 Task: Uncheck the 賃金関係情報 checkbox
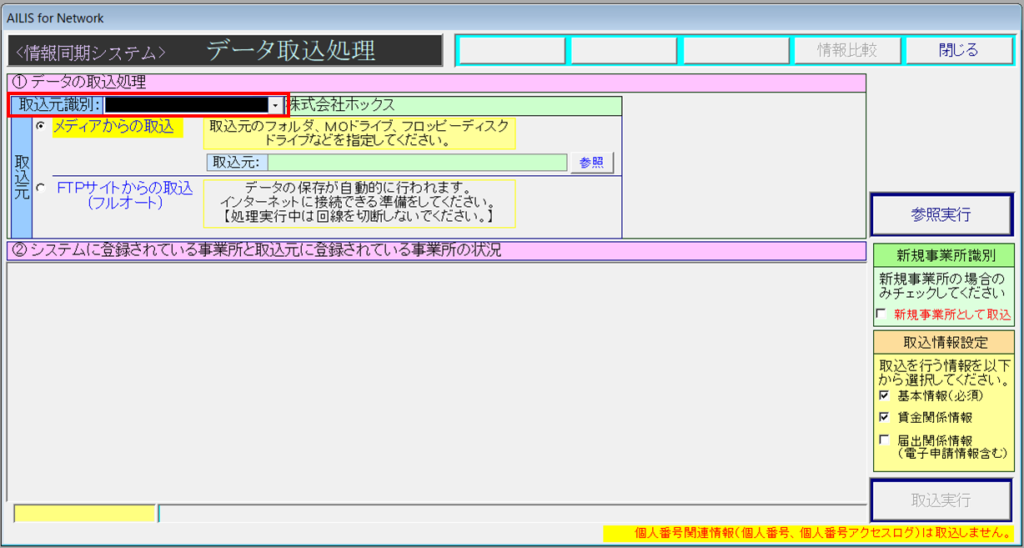[x=881, y=417]
